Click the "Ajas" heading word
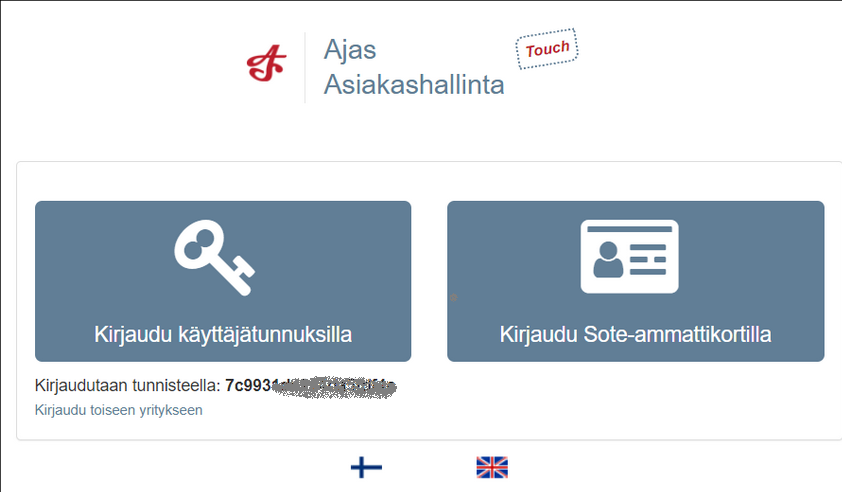 click(x=350, y=50)
